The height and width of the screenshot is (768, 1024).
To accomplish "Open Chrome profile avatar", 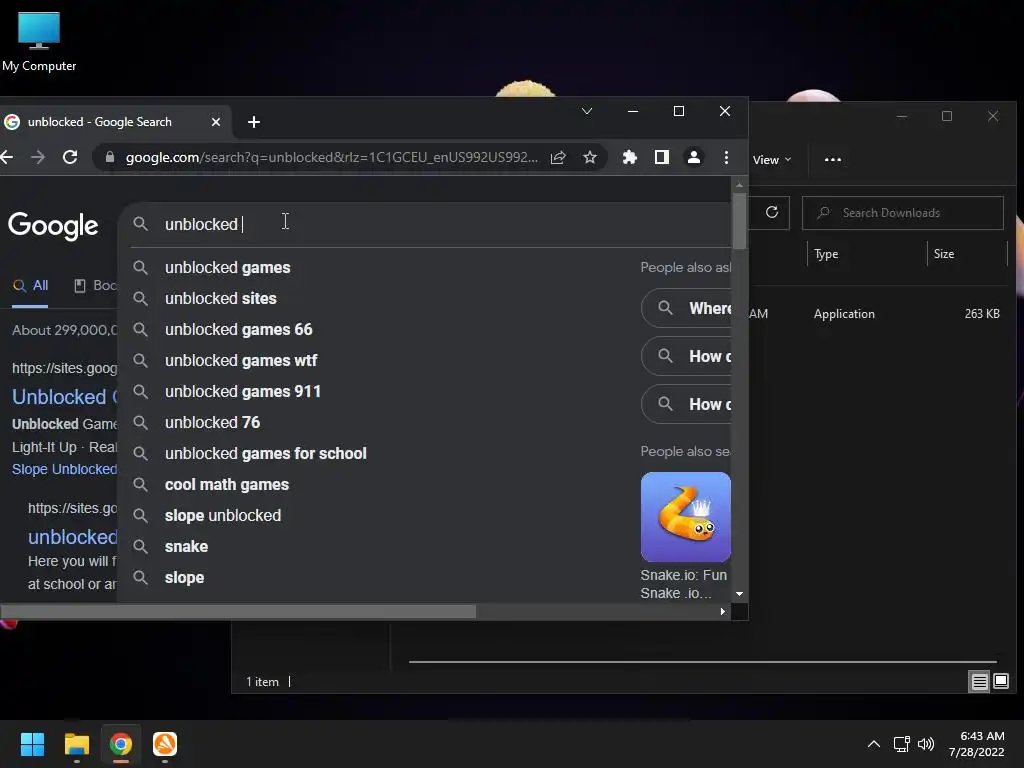I will pyautogui.click(x=694, y=157).
